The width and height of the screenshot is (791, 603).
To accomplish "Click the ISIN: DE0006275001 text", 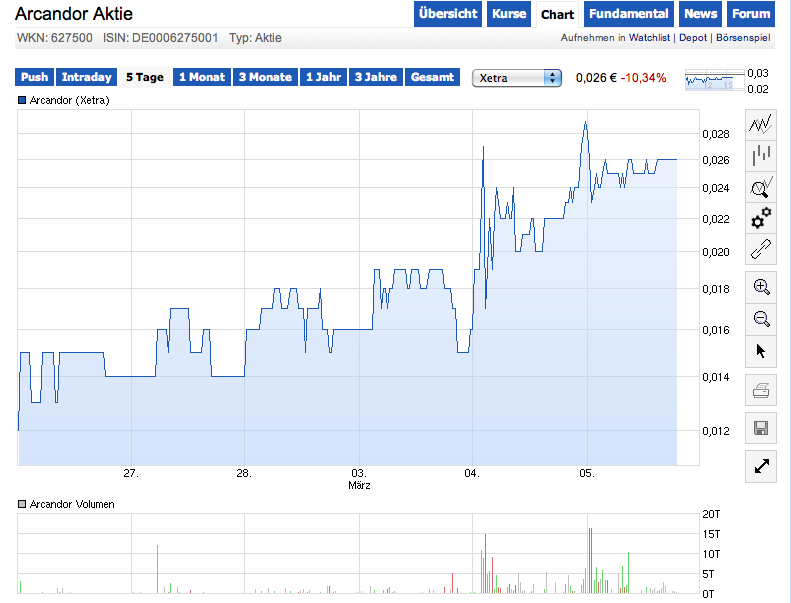I will coord(160,38).
